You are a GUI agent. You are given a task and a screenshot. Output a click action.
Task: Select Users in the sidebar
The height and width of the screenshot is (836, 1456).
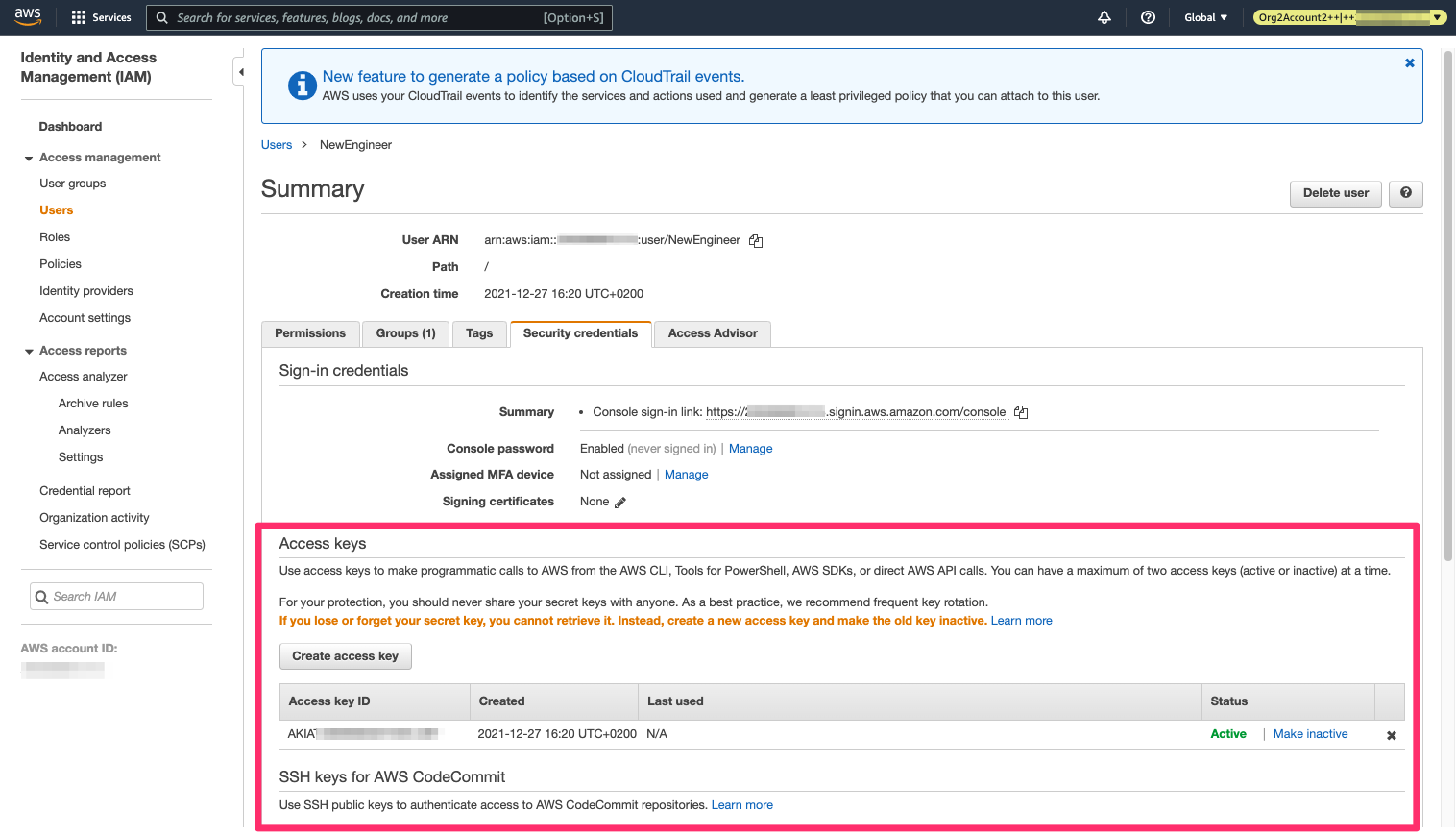pyautogui.click(x=56, y=210)
